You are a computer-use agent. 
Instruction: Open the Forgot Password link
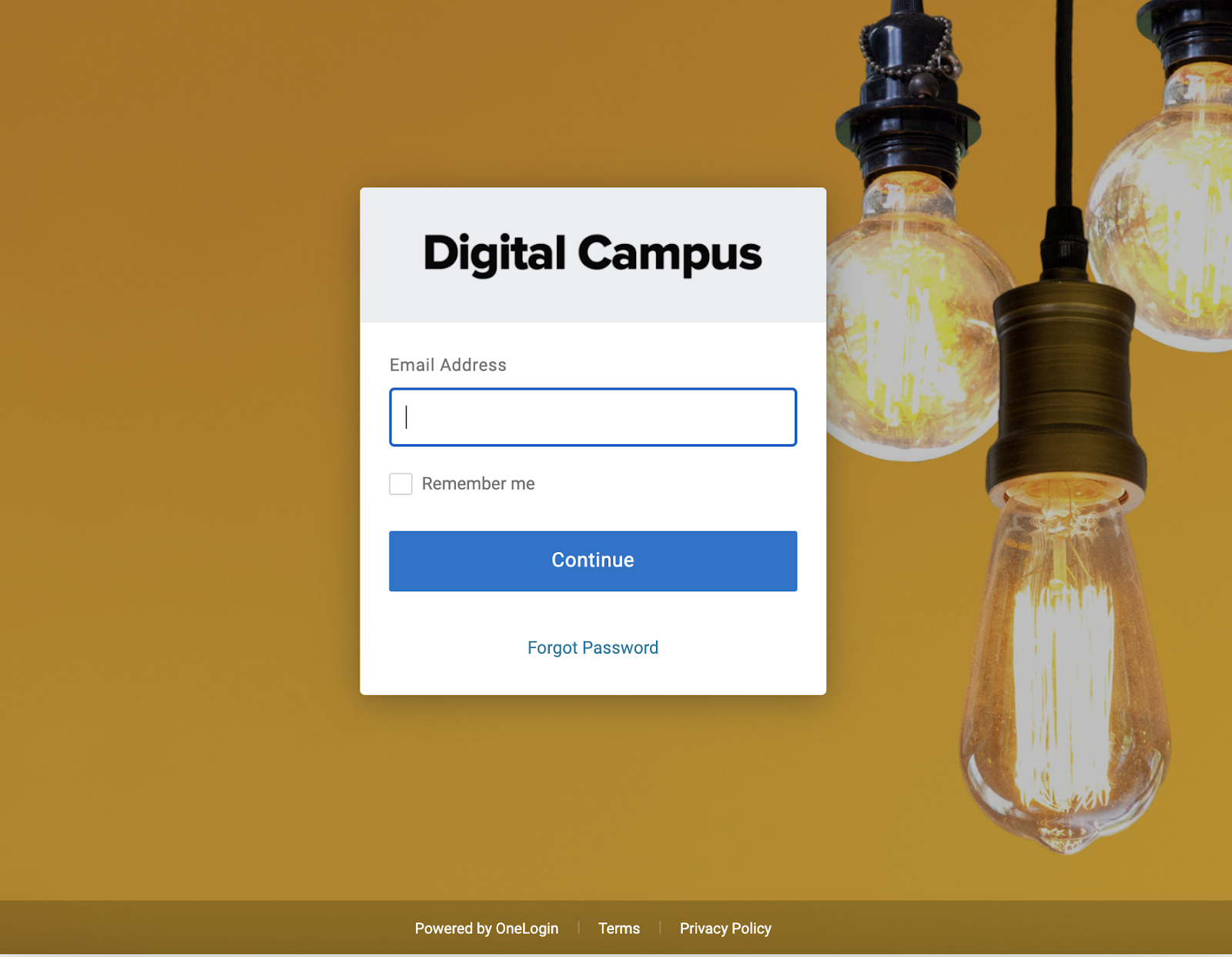pos(593,647)
